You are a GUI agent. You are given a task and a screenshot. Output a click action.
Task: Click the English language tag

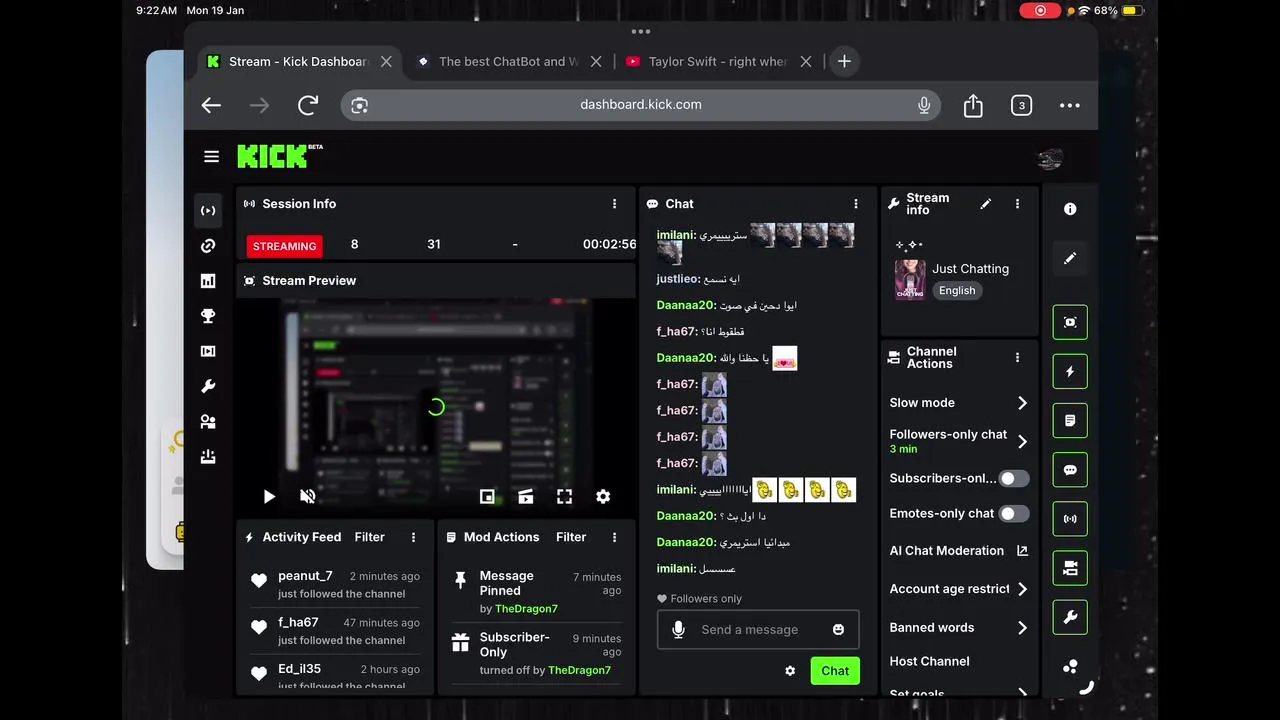coord(957,290)
